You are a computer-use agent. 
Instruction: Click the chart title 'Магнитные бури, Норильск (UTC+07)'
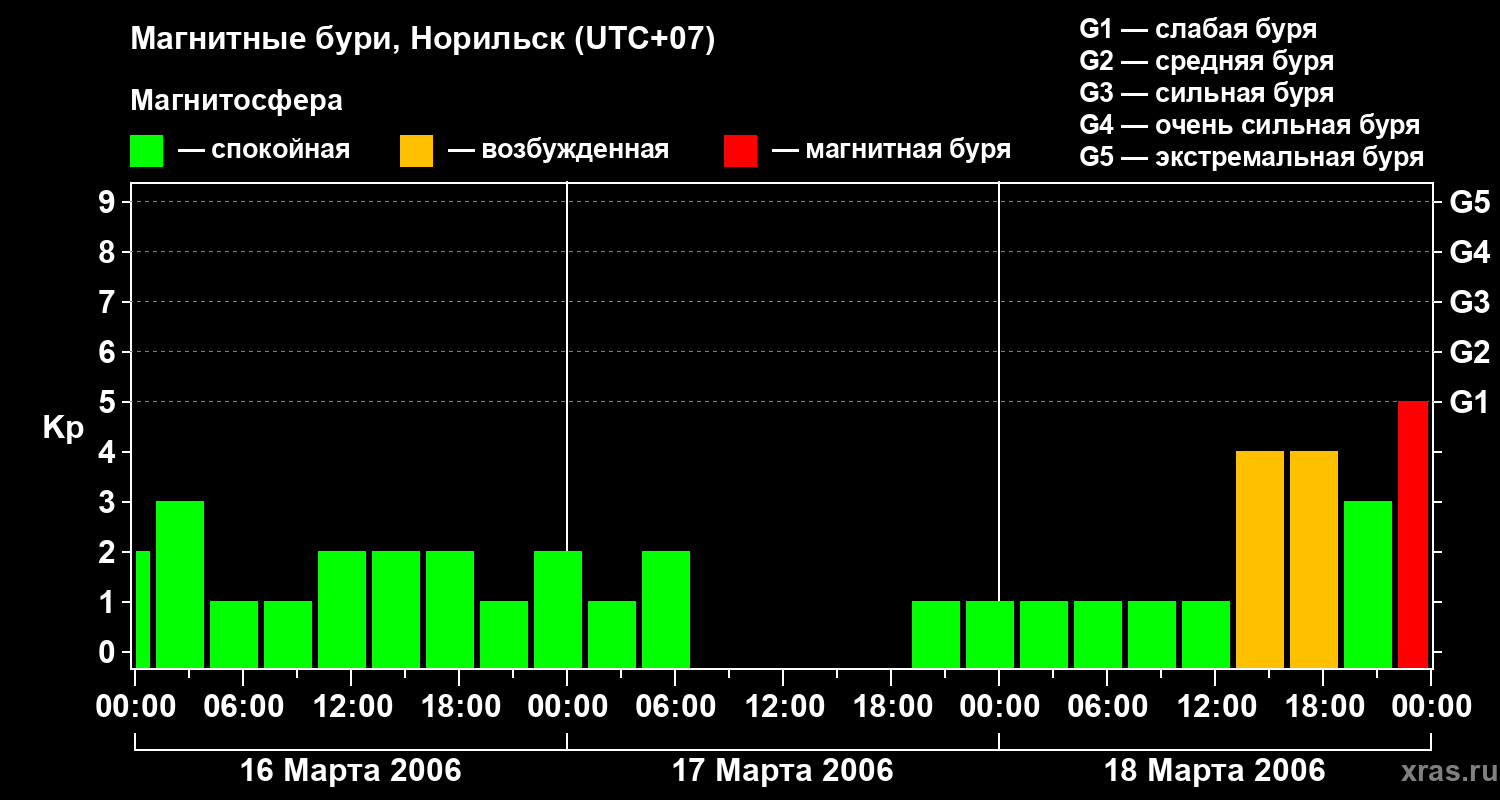[x=423, y=41]
